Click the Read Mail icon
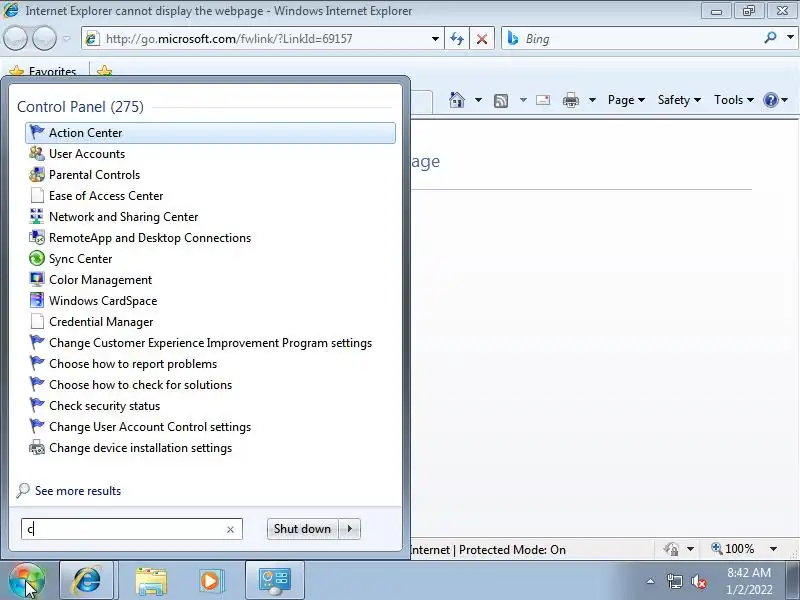 pyautogui.click(x=543, y=100)
